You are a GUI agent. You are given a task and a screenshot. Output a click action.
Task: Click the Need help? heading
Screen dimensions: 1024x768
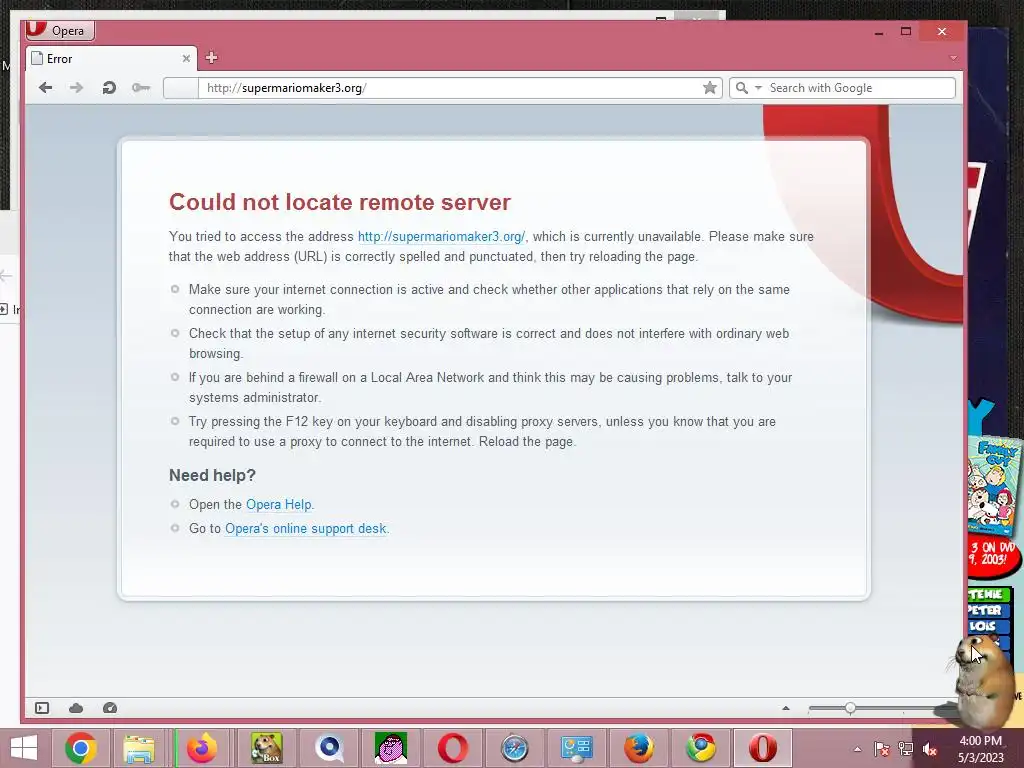212,475
